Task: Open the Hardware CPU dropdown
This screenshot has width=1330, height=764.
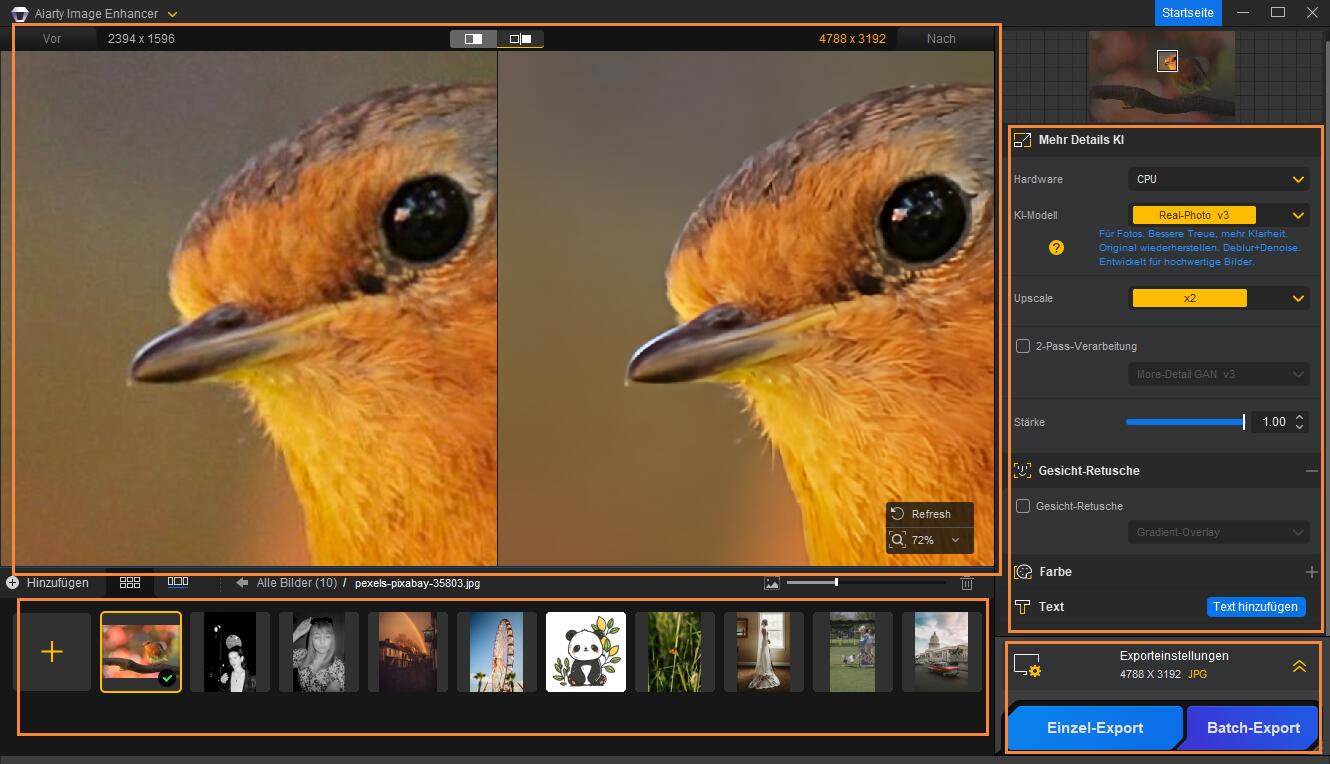Action: [x=1218, y=179]
